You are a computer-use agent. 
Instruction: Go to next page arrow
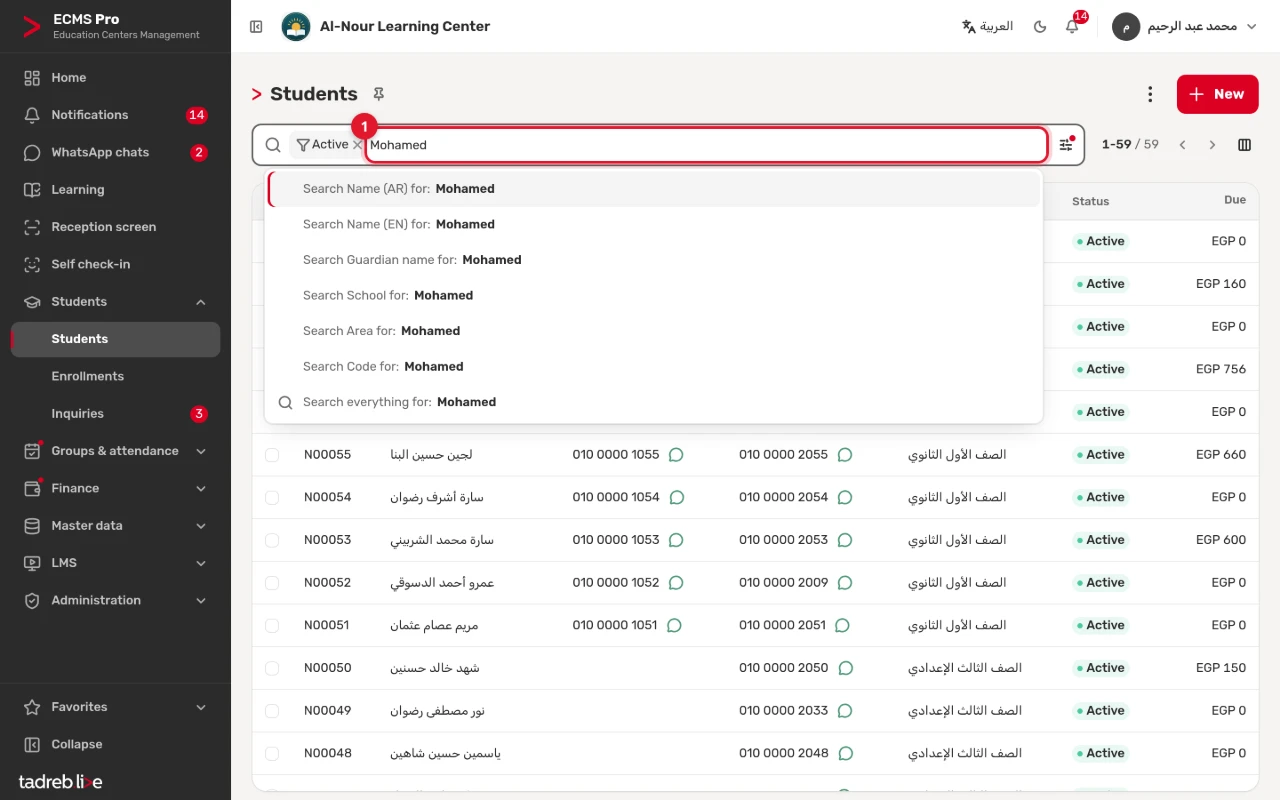pos(1212,145)
